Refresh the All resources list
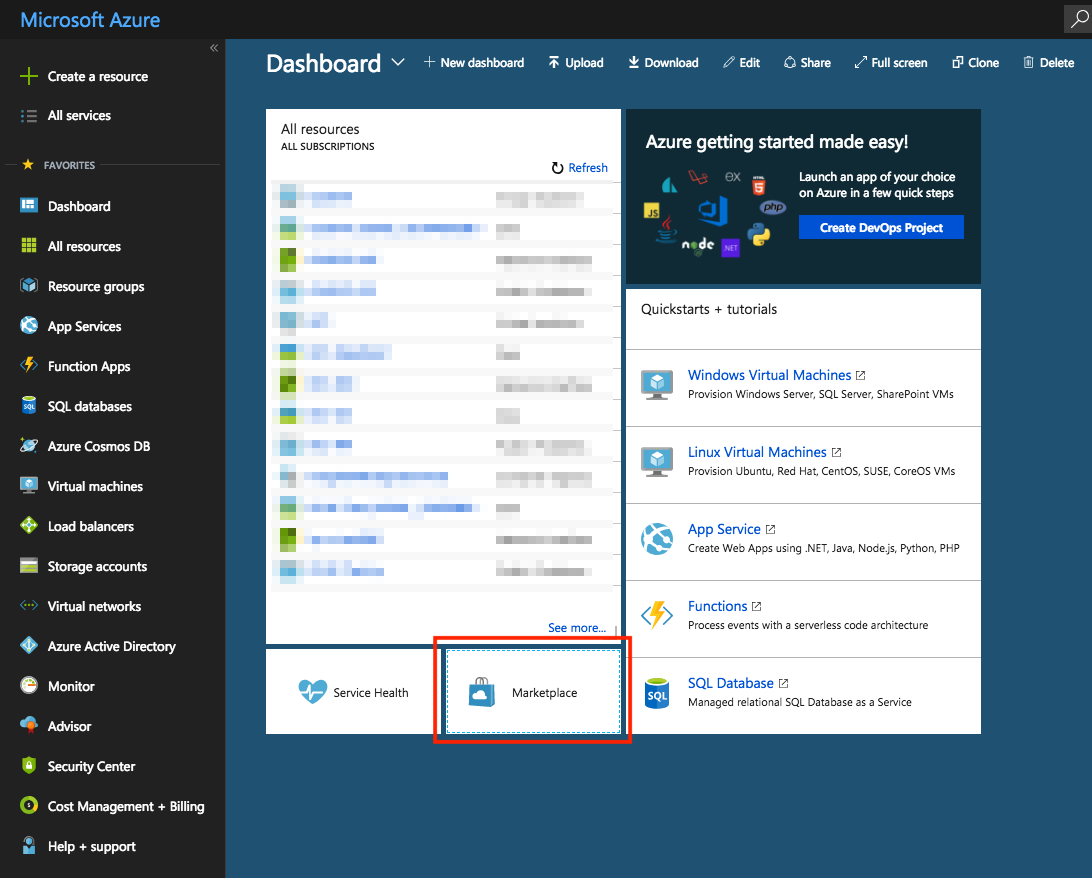The image size is (1092, 878). [580, 168]
